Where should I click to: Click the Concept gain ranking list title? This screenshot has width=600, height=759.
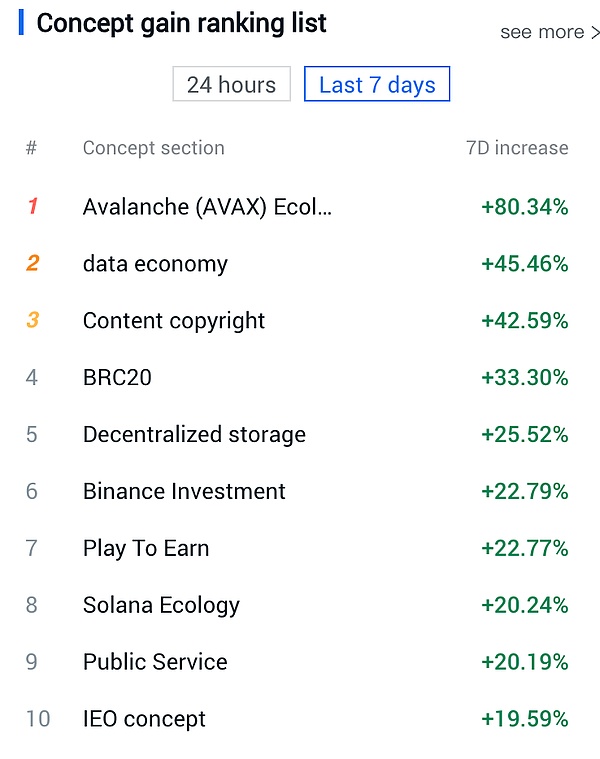click(x=181, y=23)
